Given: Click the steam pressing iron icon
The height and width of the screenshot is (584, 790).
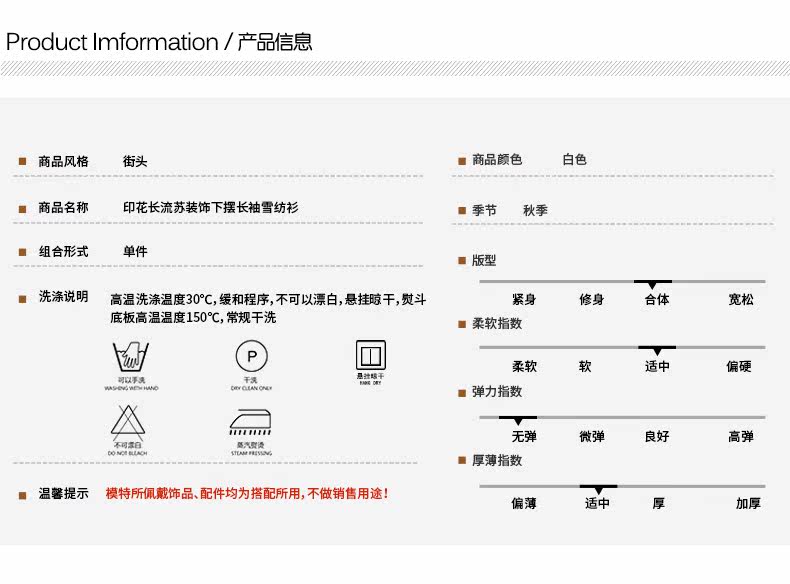Looking at the screenshot, I should (250, 422).
